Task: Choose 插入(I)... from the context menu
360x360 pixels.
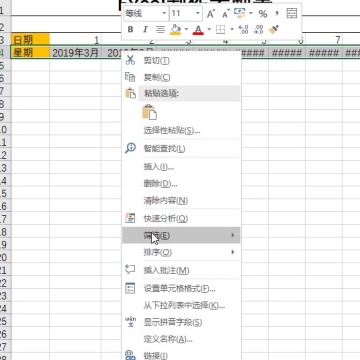Action: (x=181, y=167)
